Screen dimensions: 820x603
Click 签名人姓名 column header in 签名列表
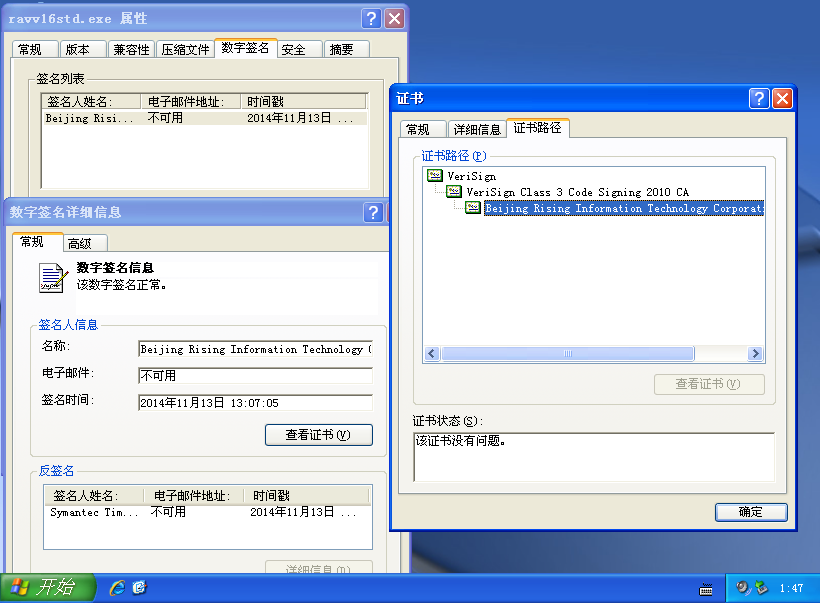point(91,101)
